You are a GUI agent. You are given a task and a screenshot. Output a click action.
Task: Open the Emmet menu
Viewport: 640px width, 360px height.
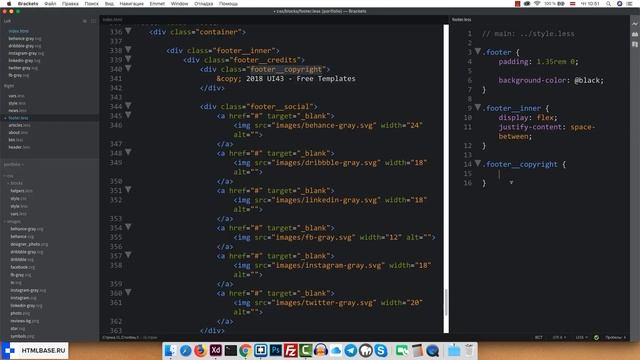click(x=157, y=4)
